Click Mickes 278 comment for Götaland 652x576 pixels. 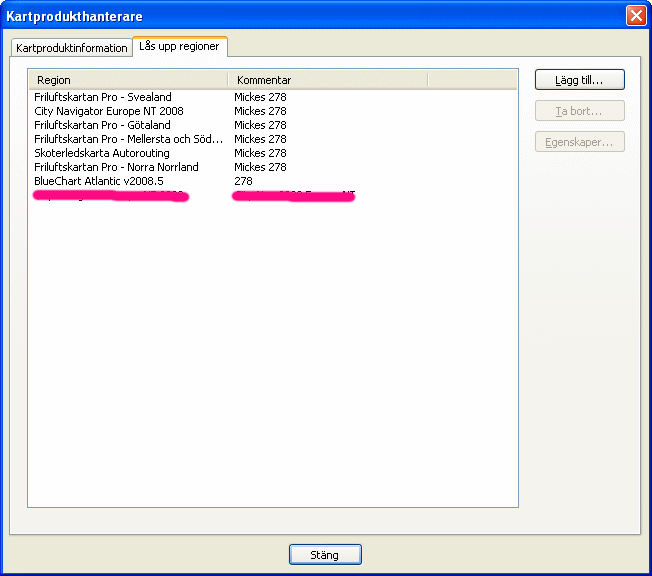(x=260, y=125)
